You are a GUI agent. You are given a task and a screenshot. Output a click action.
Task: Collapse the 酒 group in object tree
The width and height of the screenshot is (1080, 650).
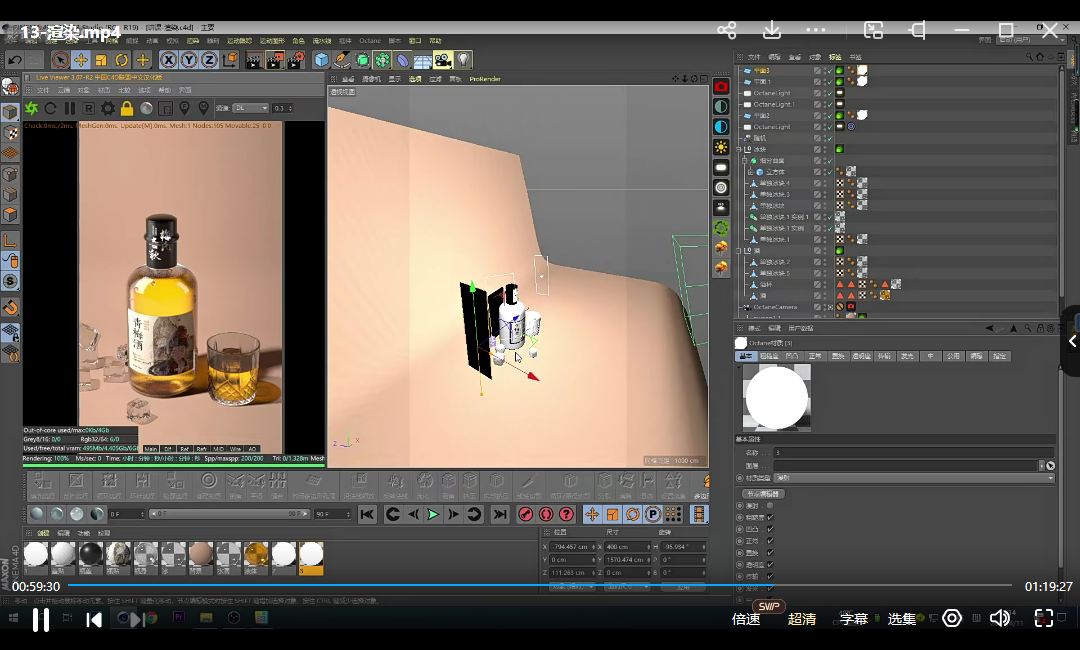point(740,251)
